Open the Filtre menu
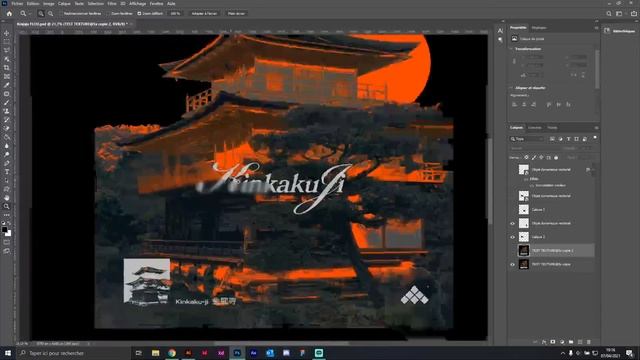The image size is (640, 360). [x=112, y=4]
